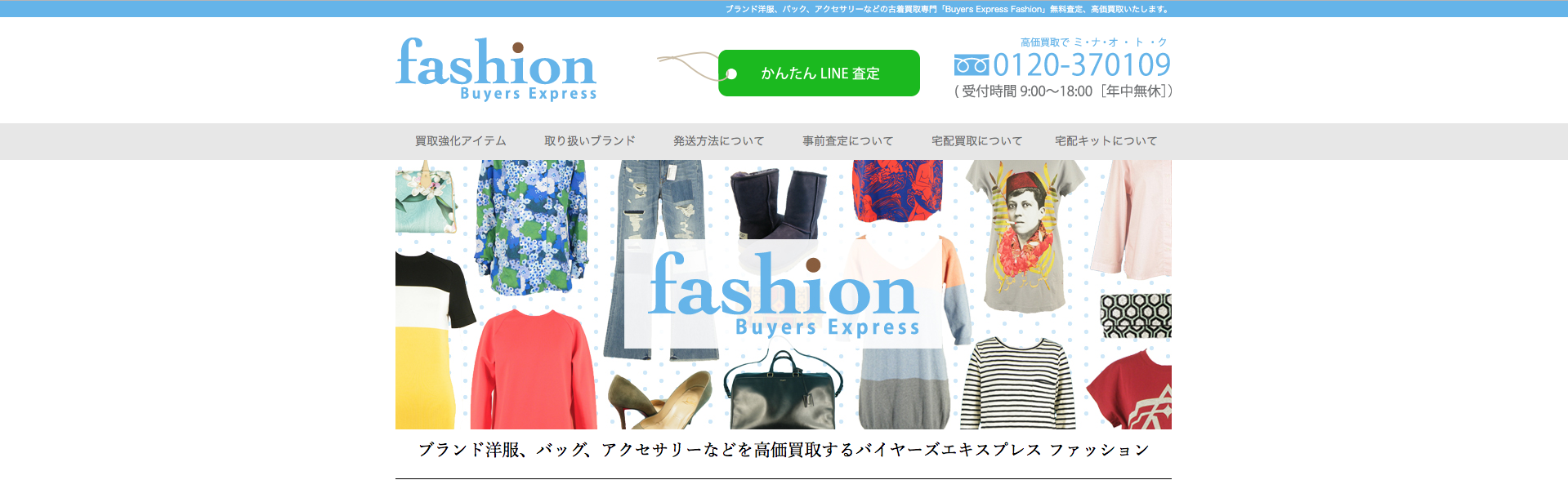Click the portrait print t-shirt image
This screenshot has width=1568, height=480.
coord(1026,235)
